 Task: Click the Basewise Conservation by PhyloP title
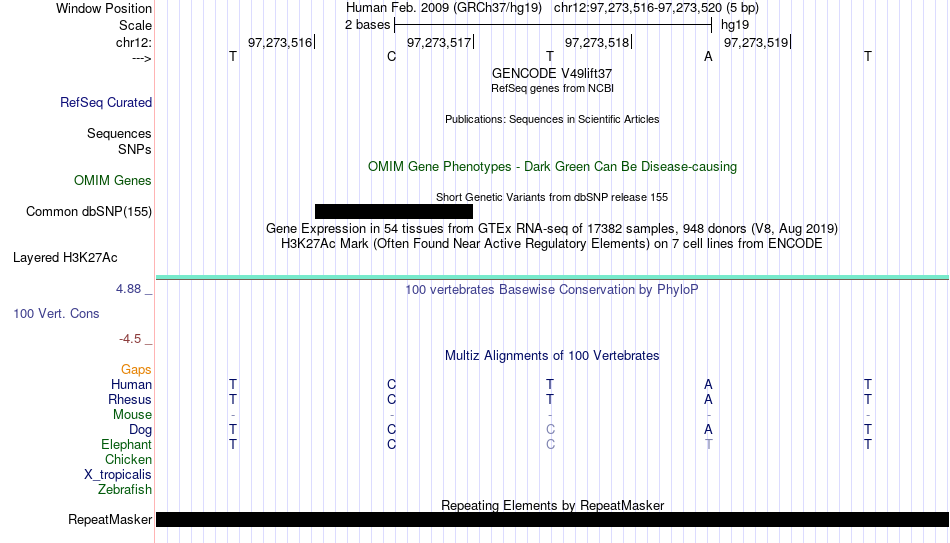(x=552, y=290)
